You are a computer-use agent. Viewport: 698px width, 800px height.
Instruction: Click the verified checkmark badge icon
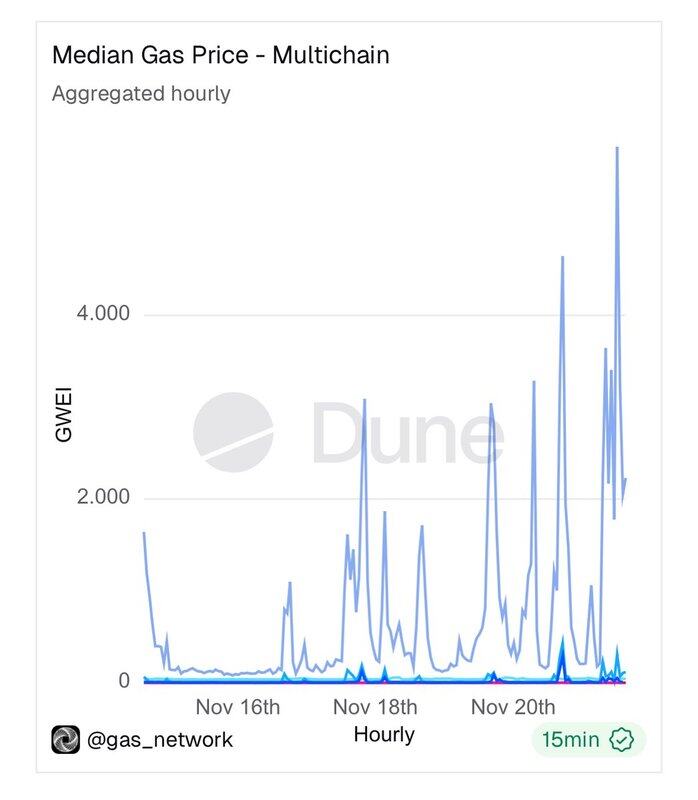pyautogui.click(x=623, y=740)
